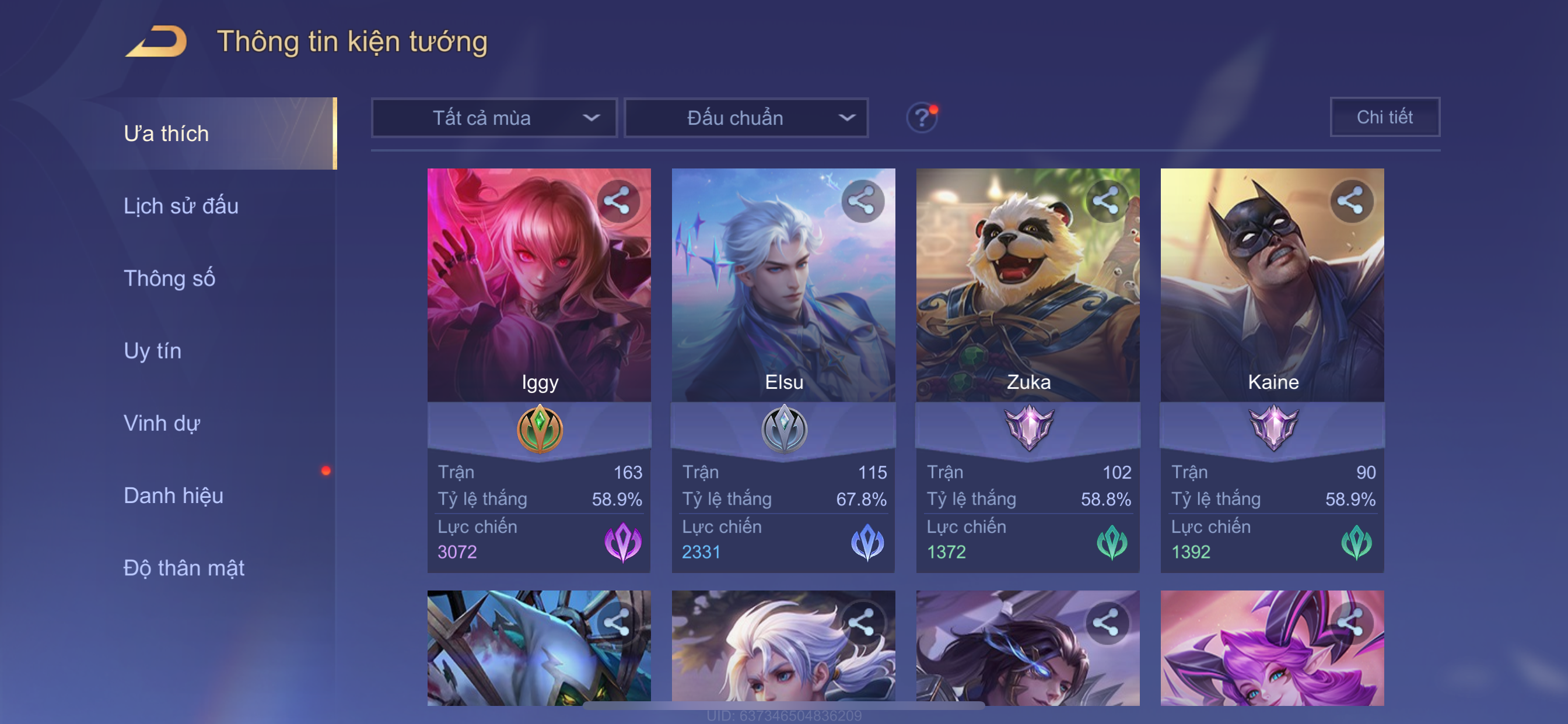The height and width of the screenshot is (724, 1568).
Task: Share the Elsu hero card
Action: pyautogui.click(x=862, y=201)
